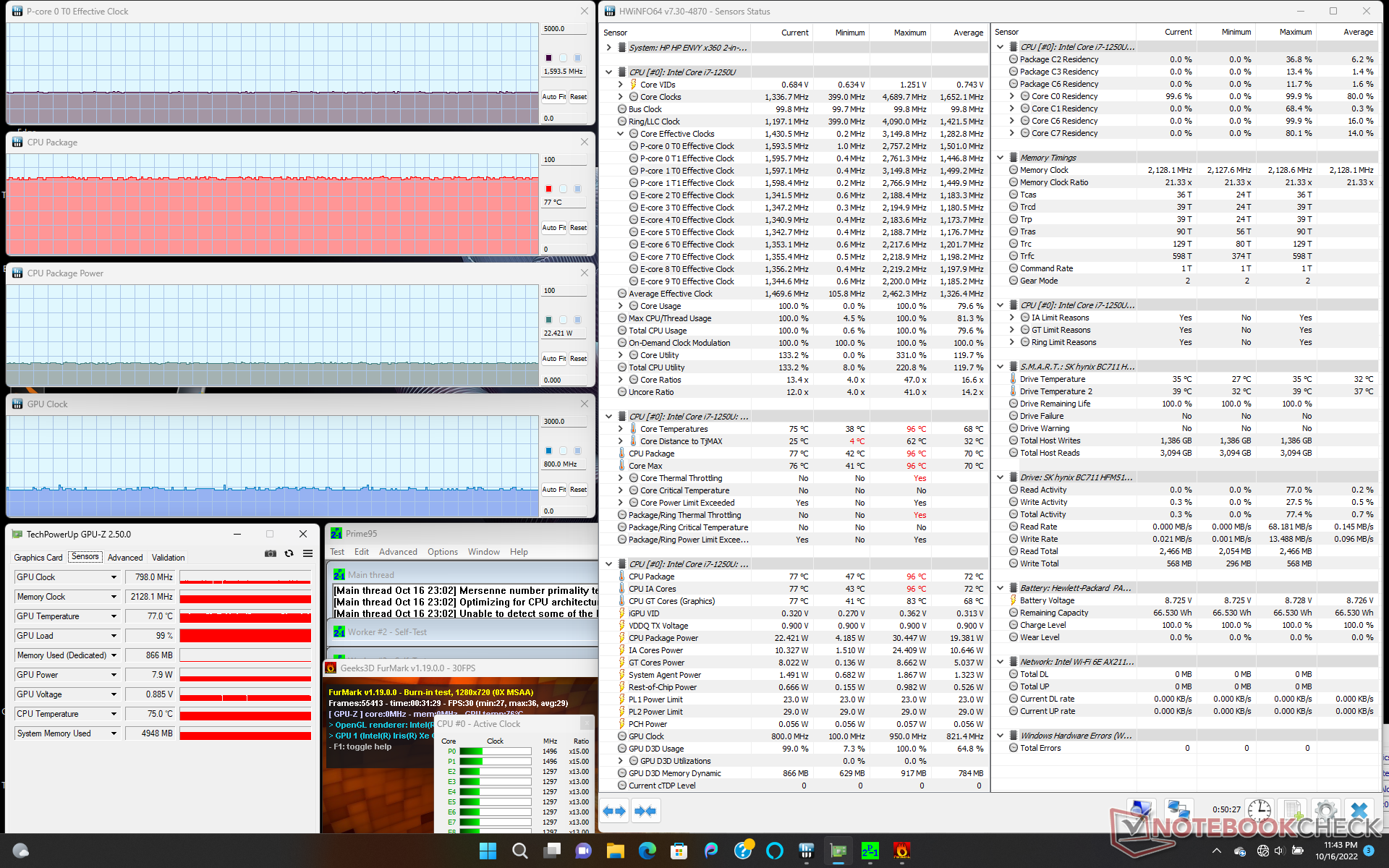Click HWiNFO expand columns arrows button
The height and width of the screenshot is (868, 1389).
(614, 811)
